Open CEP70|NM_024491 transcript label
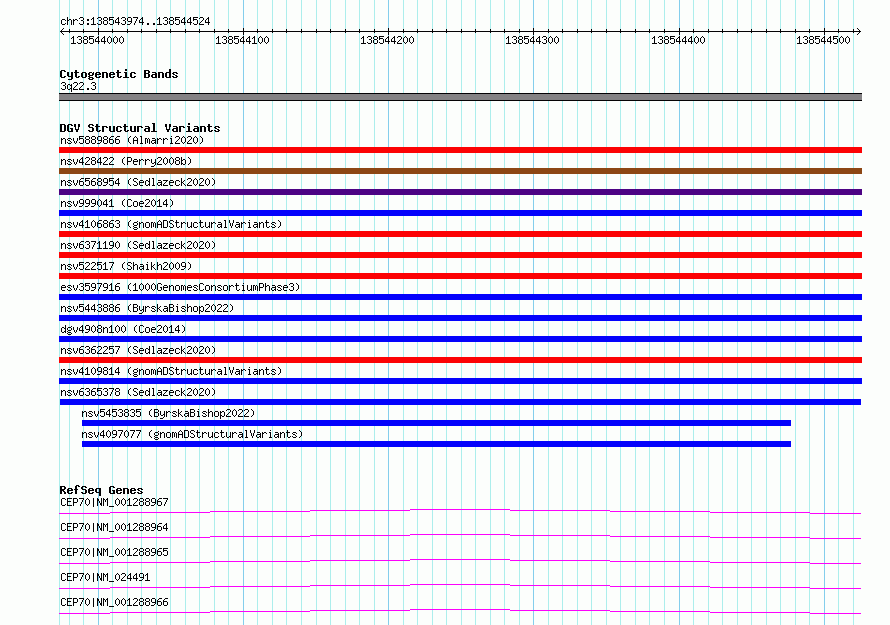 [105, 577]
